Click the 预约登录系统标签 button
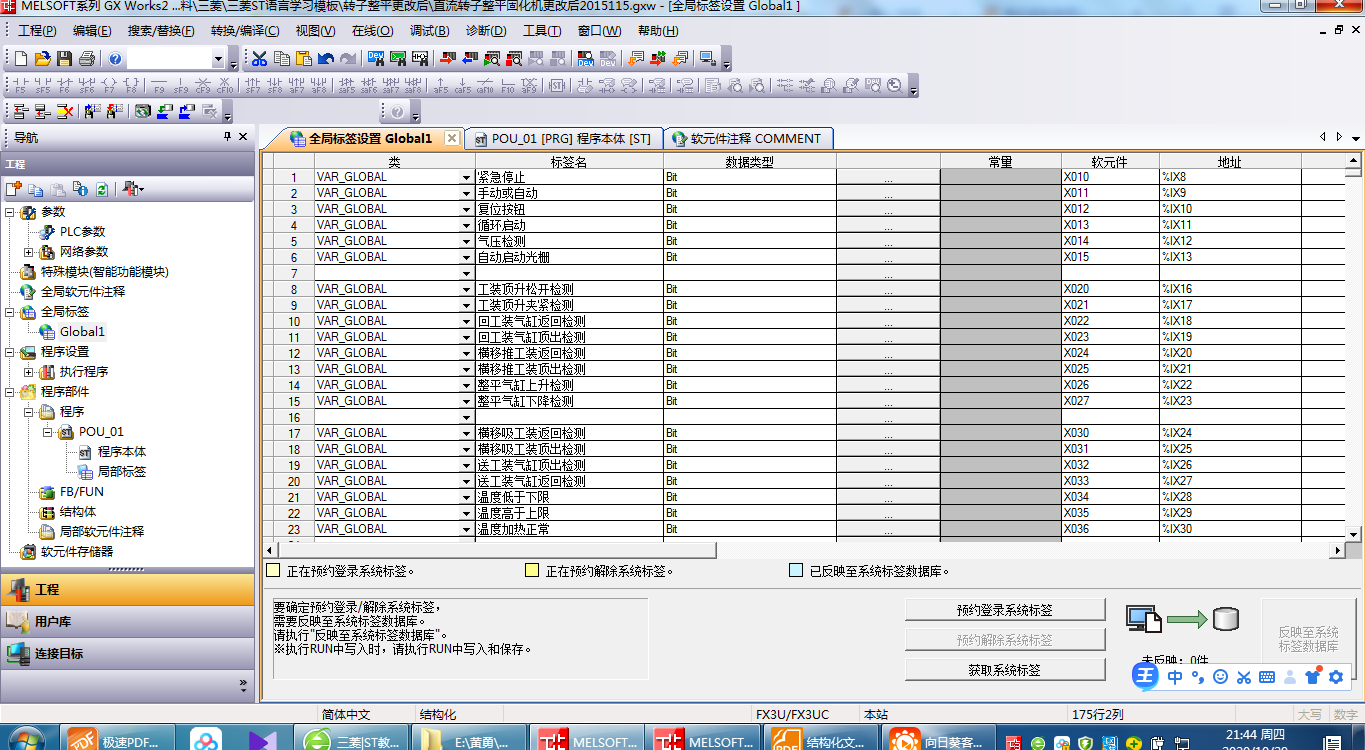This screenshot has height=750, width=1365. click(1004, 610)
